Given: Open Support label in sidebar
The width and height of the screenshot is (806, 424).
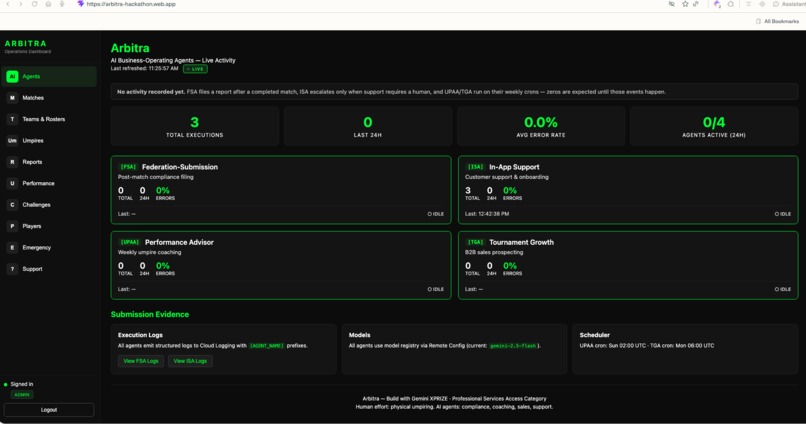Looking at the screenshot, I should pos(32,269).
